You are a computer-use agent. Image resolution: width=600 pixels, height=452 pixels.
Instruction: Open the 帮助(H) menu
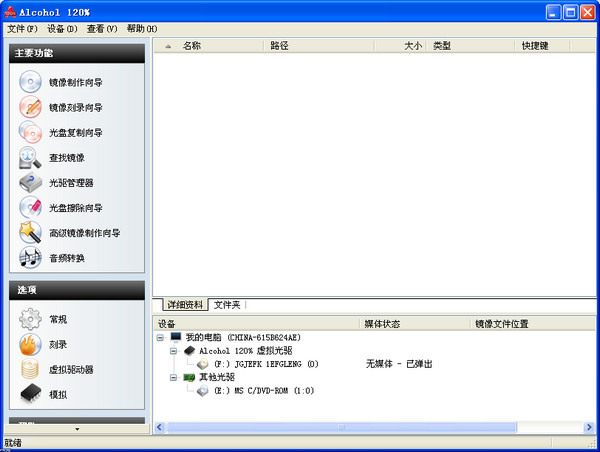click(x=142, y=29)
